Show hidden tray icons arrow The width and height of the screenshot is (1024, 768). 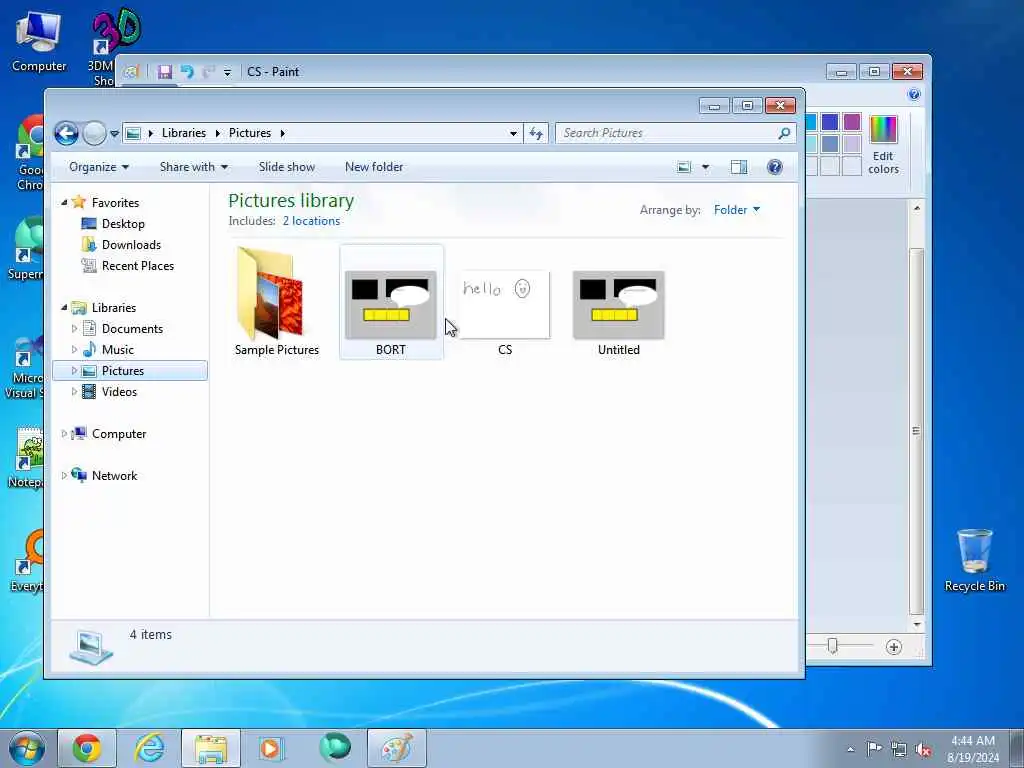pos(850,749)
